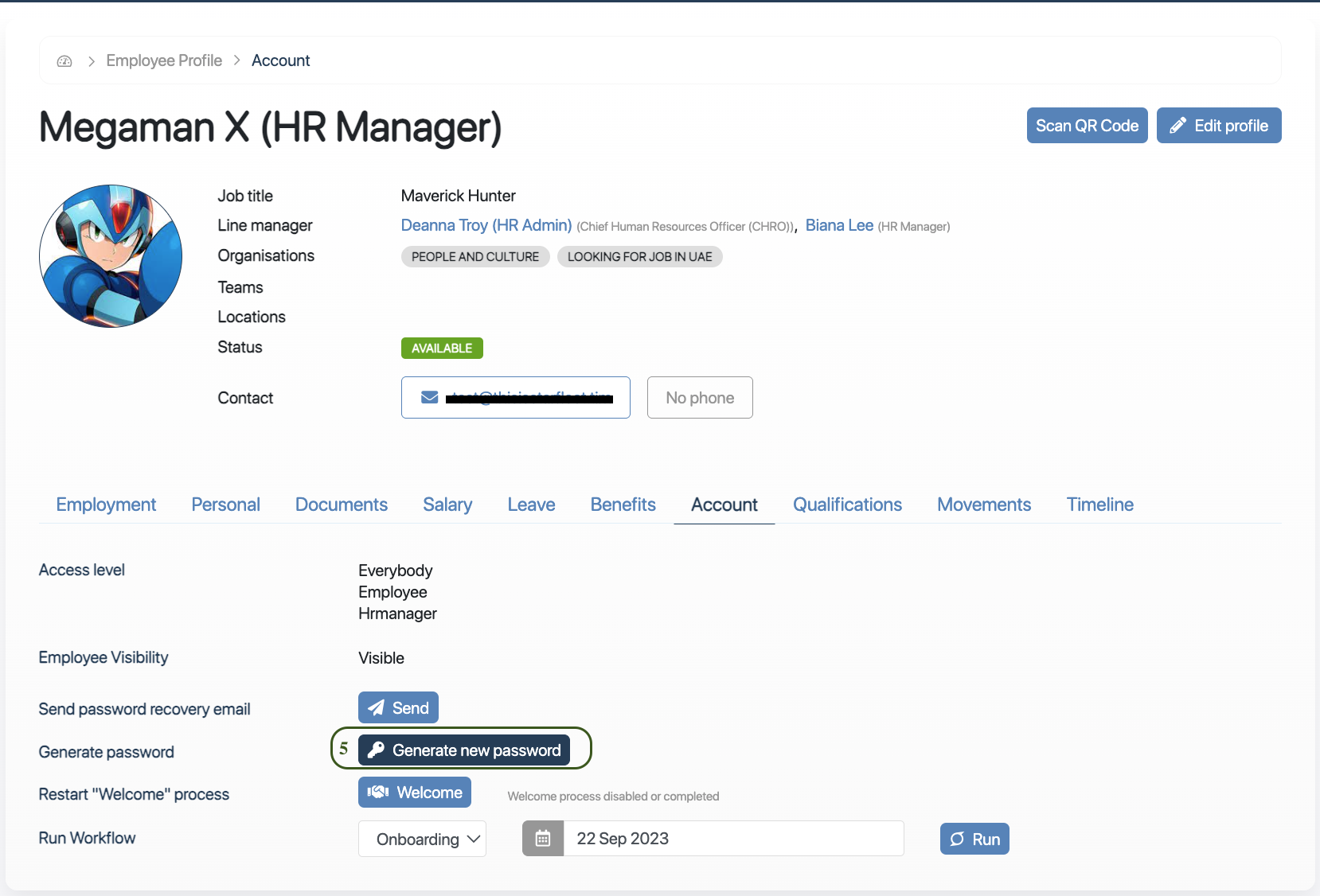Switch to the Employment tab

[106, 504]
